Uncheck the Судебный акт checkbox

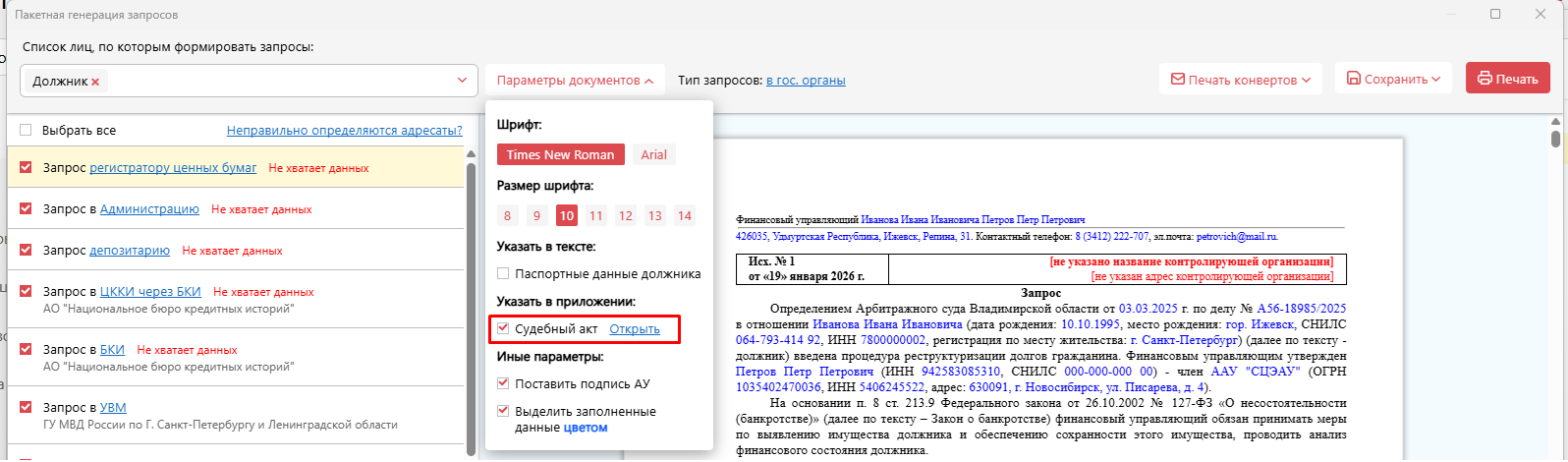click(503, 328)
